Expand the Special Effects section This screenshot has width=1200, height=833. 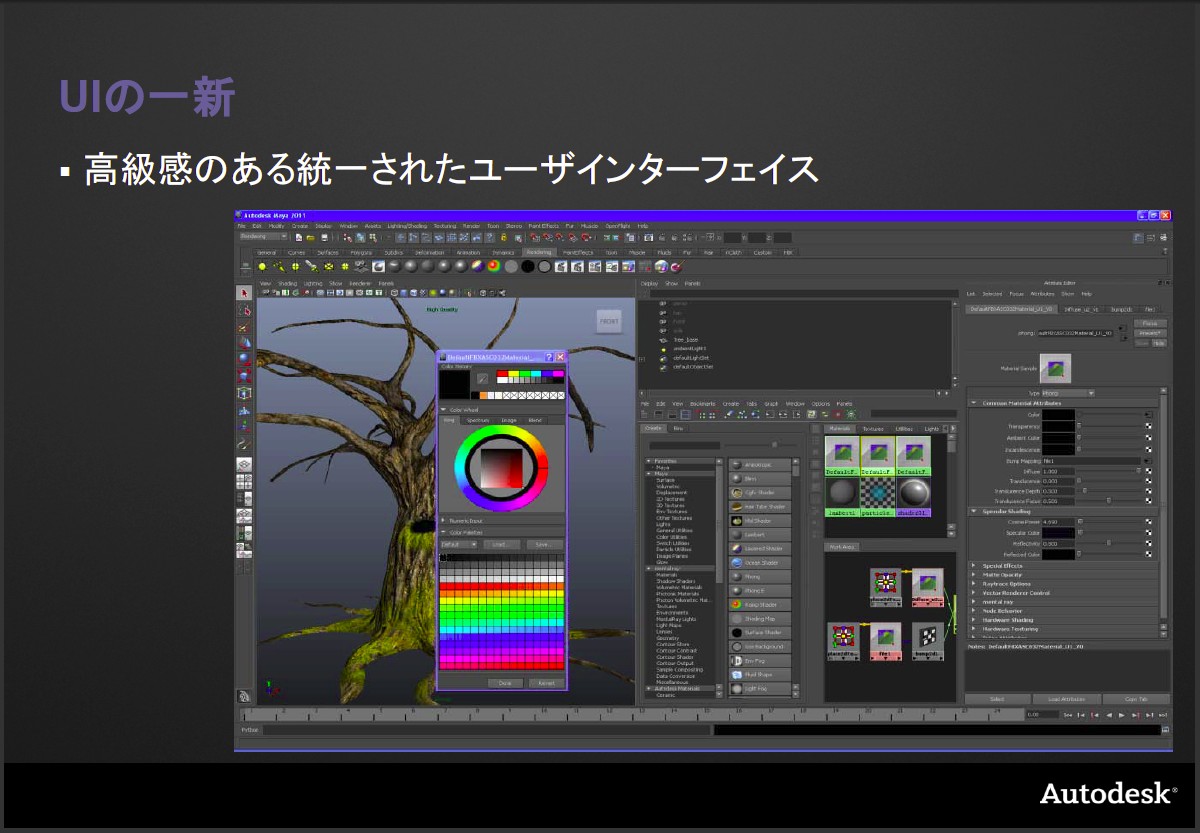974,566
